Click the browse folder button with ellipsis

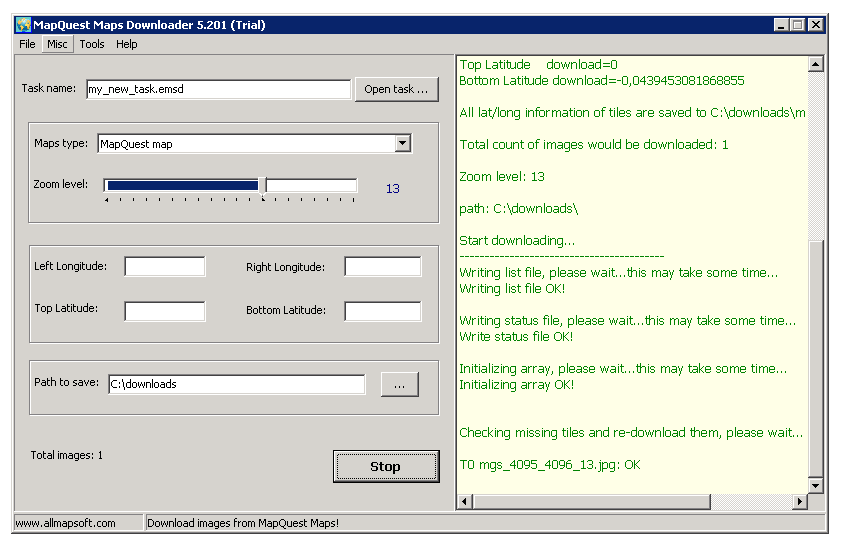(400, 384)
